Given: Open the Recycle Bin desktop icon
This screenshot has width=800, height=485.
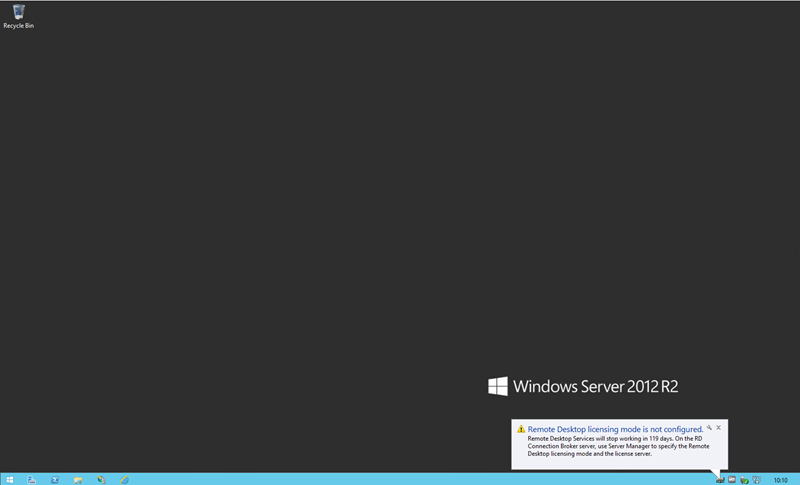Looking at the screenshot, I should (19, 12).
